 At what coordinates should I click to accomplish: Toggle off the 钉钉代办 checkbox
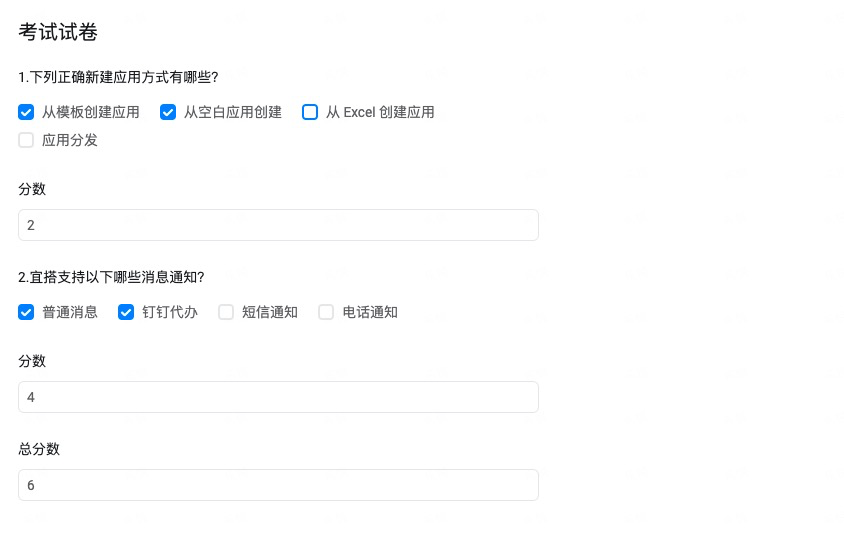point(126,312)
